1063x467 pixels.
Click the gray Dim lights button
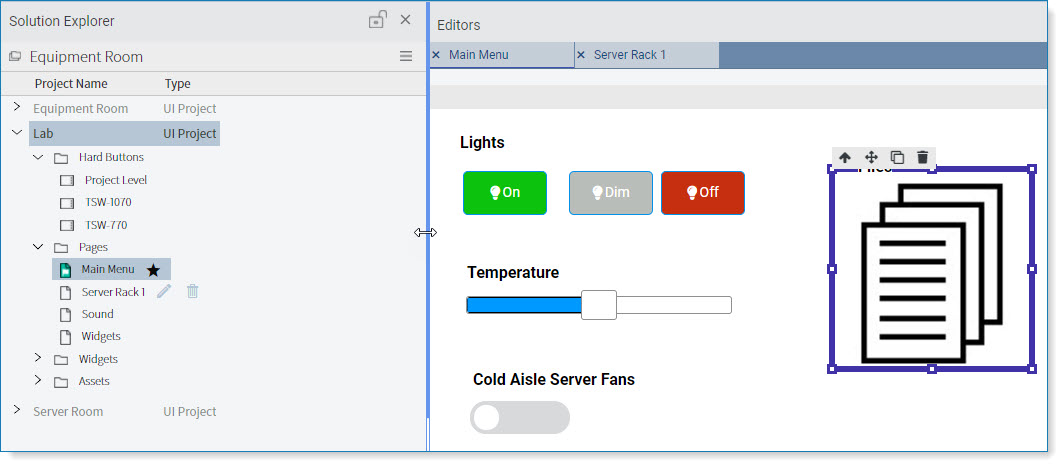coord(611,192)
